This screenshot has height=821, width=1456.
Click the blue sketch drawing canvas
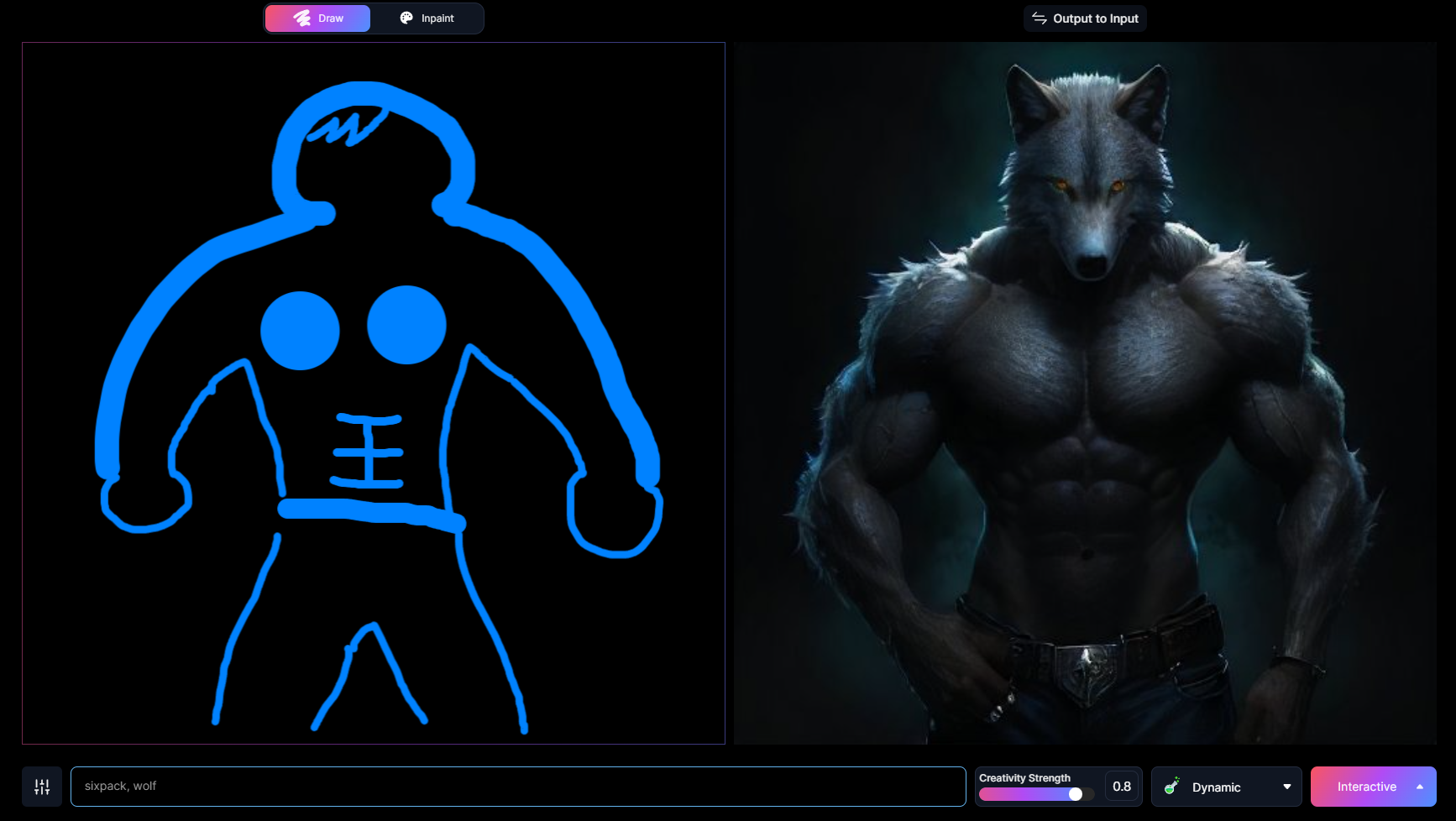[x=374, y=393]
